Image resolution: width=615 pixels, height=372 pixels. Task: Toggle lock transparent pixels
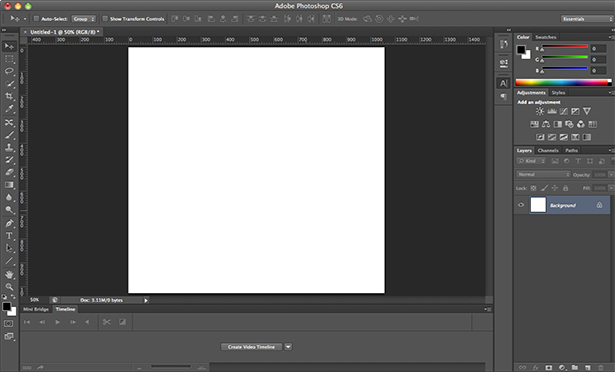533,188
